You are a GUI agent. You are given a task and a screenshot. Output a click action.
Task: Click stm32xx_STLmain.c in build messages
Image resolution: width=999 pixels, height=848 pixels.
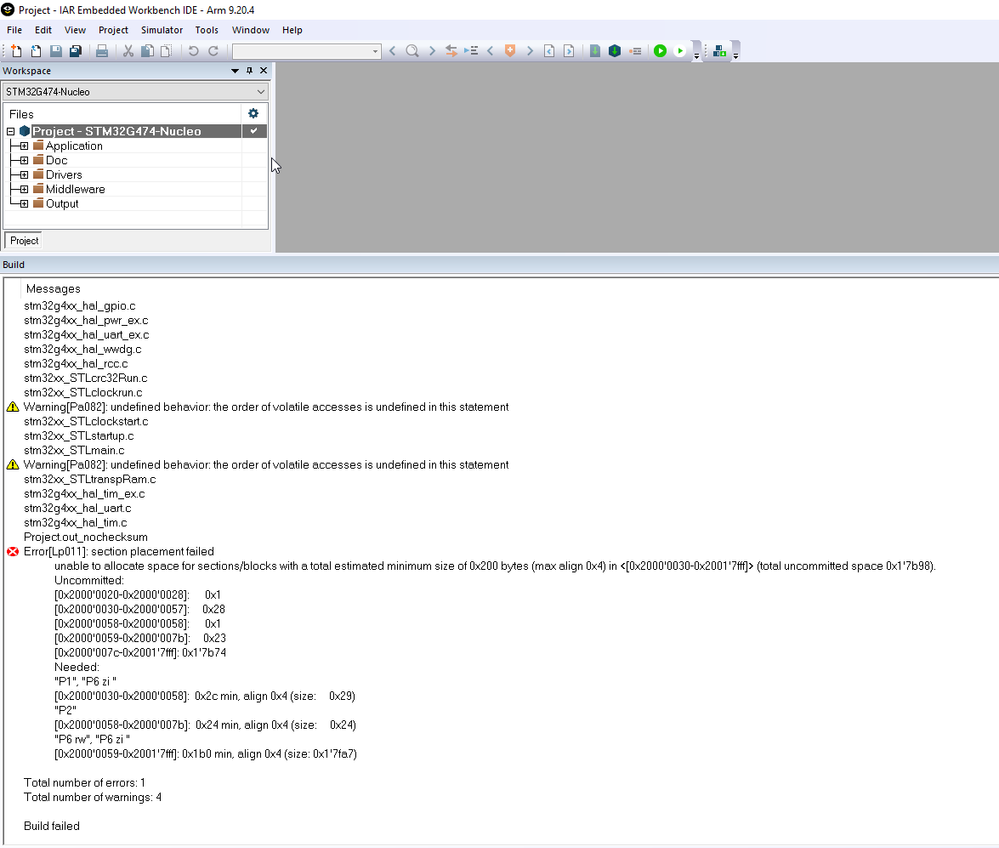point(74,450)
